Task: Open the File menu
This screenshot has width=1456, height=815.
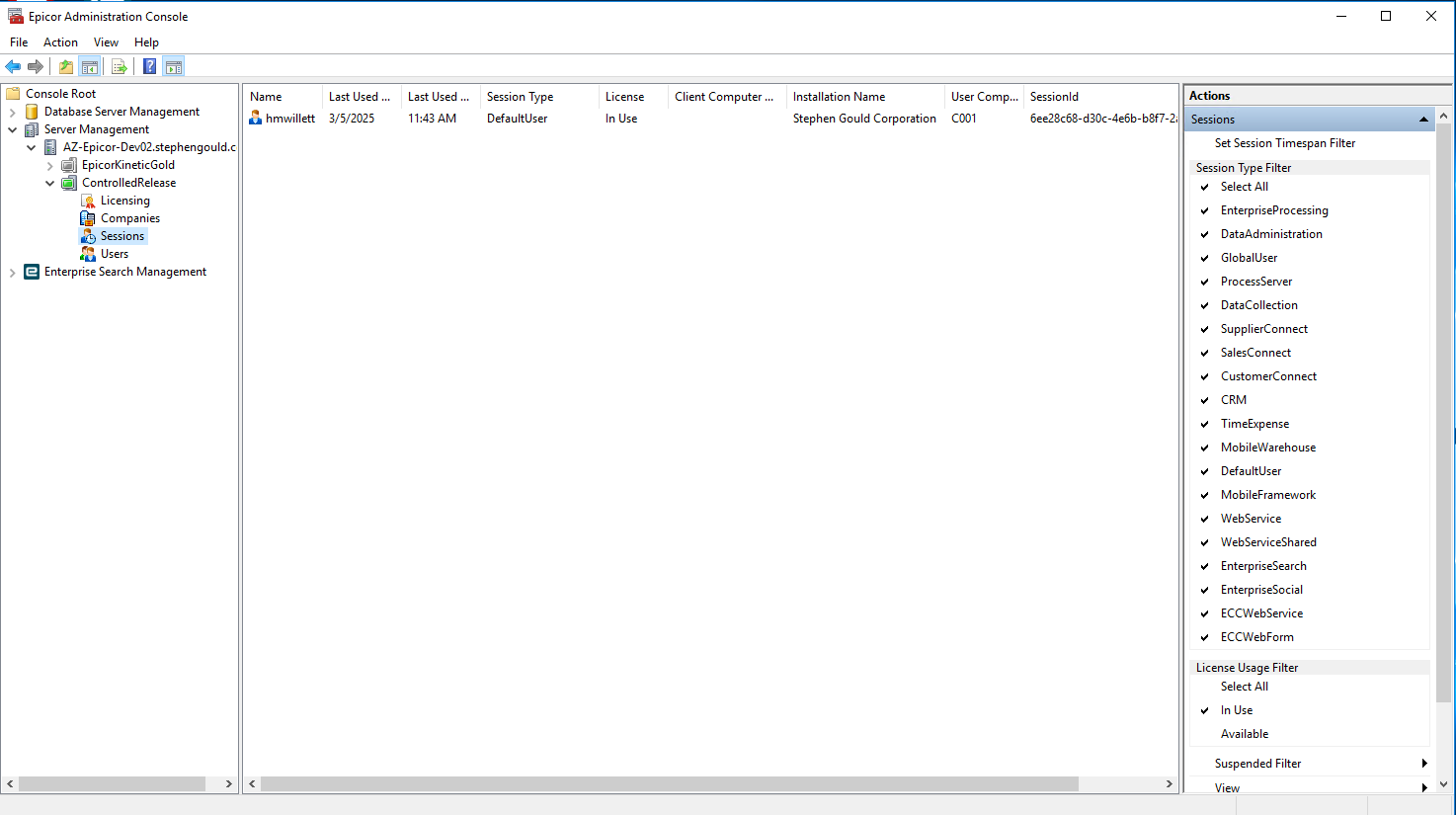Action: click(x=19, y=42)
